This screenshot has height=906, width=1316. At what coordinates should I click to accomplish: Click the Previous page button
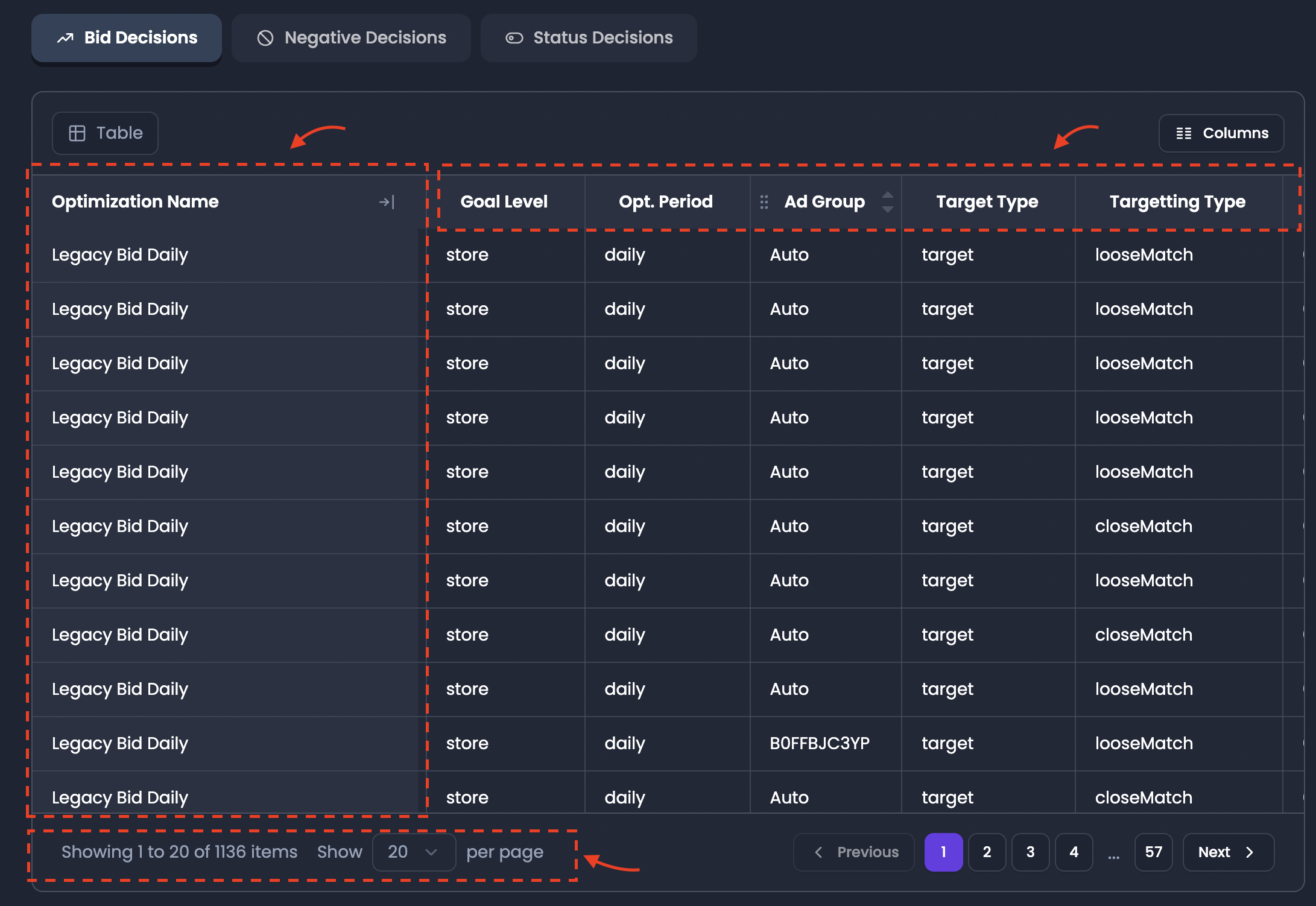tap(854, 852)
